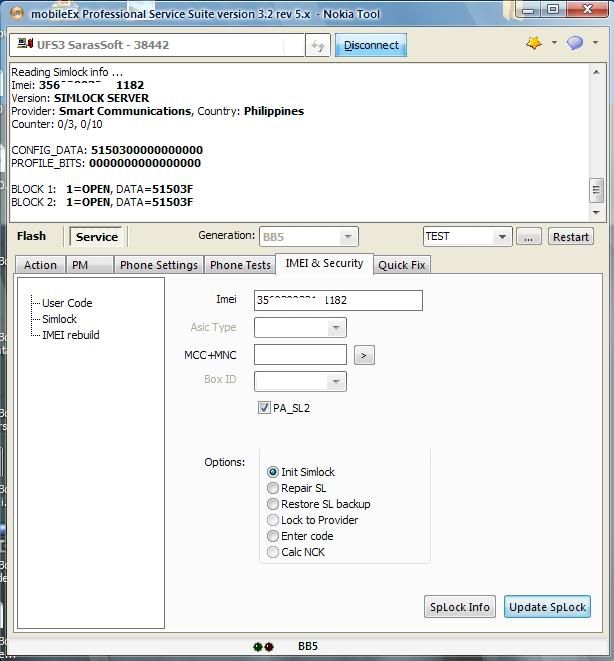Click the BLOCK 1 line in the log
Image resolution: width=614 pixels, height=661 pixels.
[102, 189]
